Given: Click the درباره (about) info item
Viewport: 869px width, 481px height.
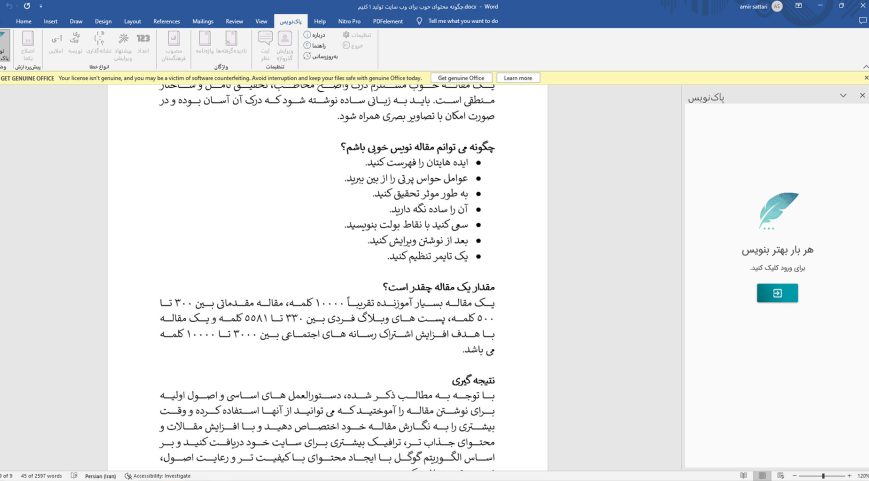Looking at the screenshot, I should (314, 35).
